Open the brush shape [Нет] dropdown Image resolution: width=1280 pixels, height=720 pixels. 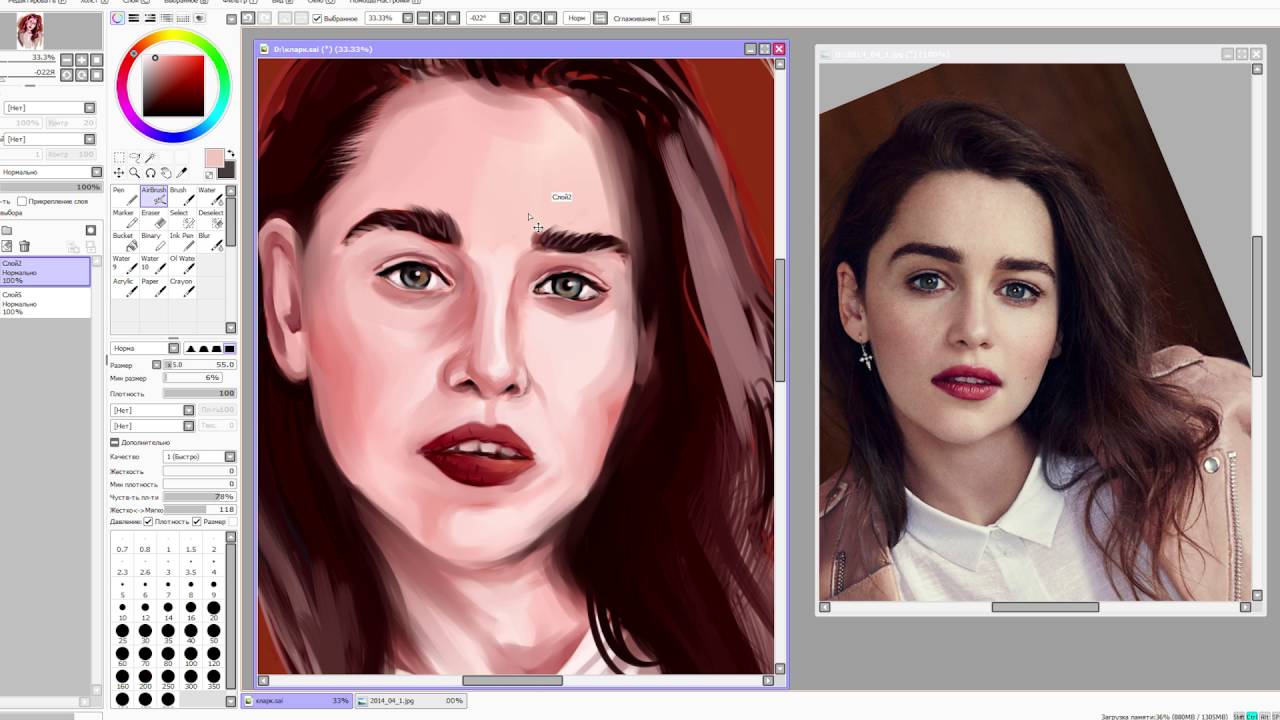click(x=189, y=410)
